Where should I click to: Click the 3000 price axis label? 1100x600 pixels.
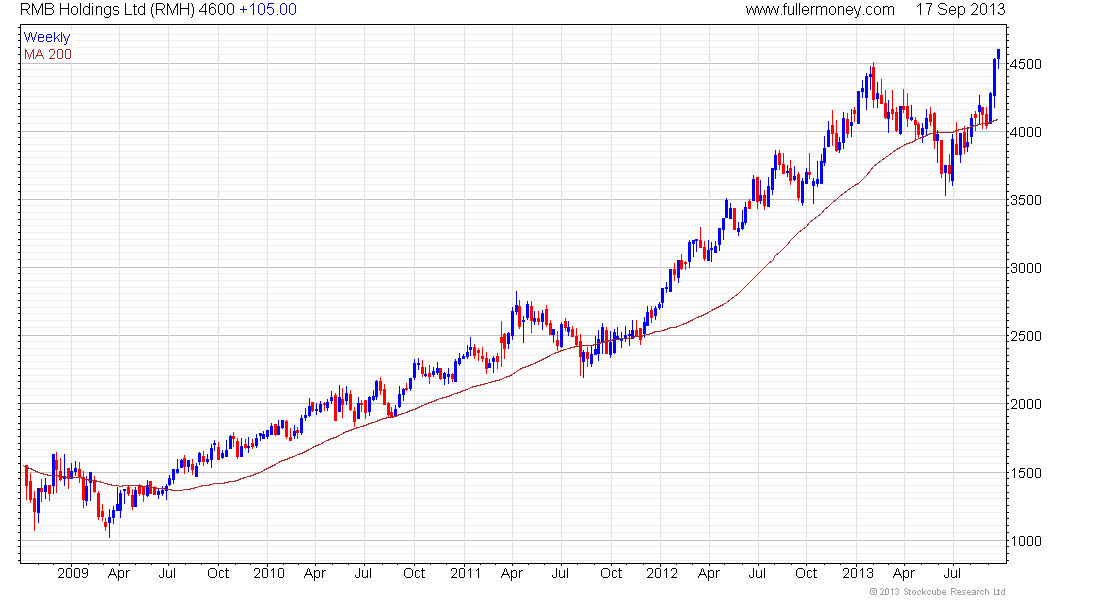click(x=1026, y=269)
